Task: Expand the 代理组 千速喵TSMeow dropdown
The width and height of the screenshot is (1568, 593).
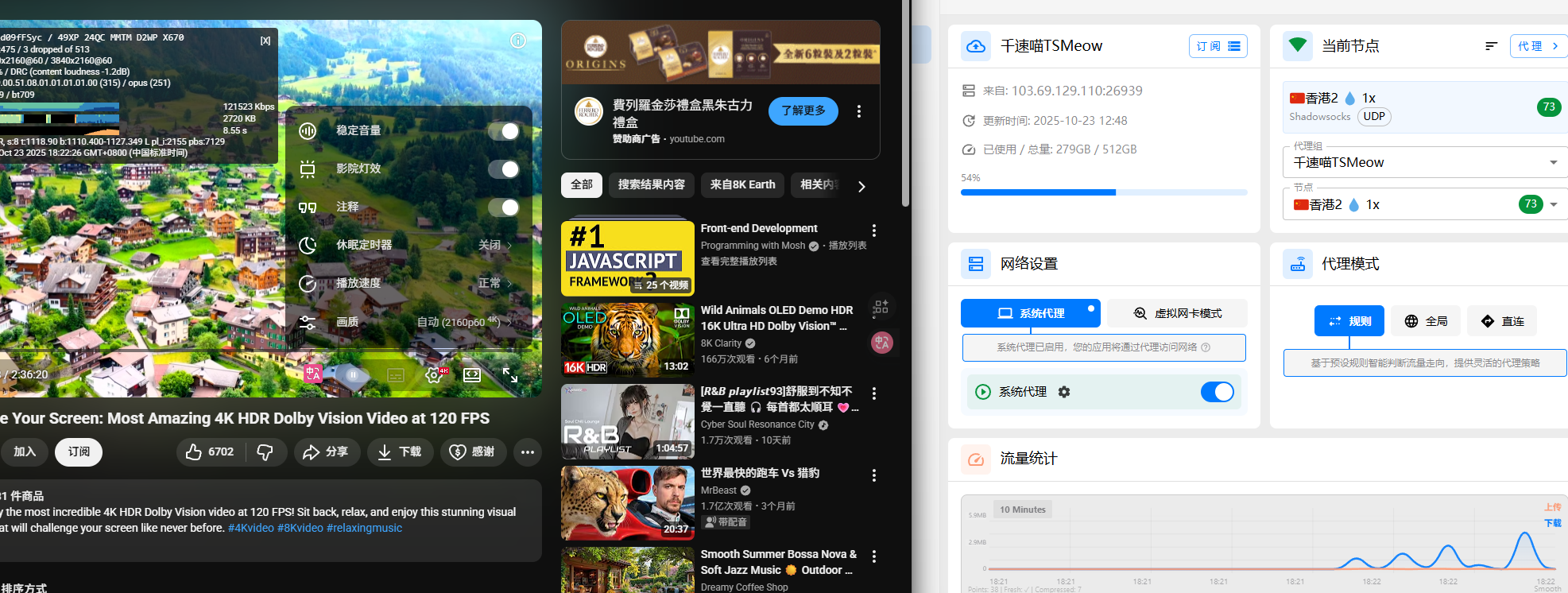Action: [x=1553, y=163]
